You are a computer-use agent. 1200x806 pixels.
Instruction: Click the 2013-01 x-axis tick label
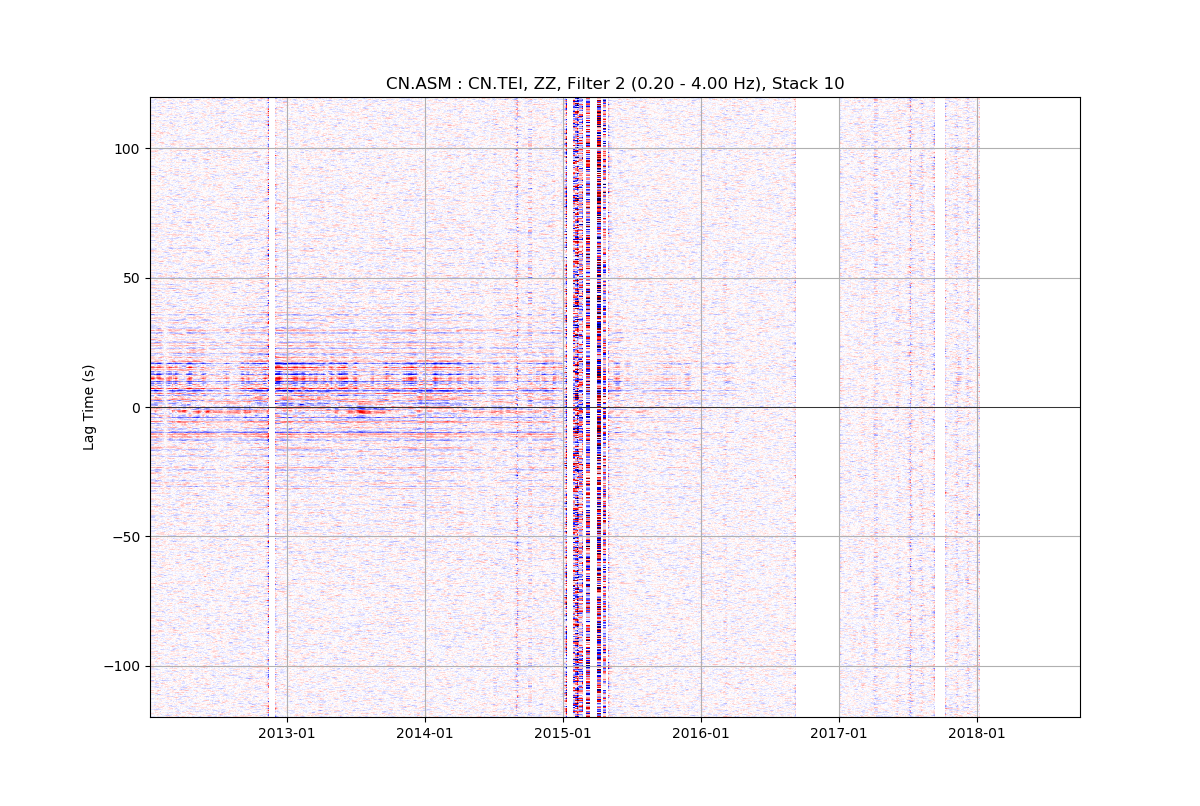(x=287, y=733)
